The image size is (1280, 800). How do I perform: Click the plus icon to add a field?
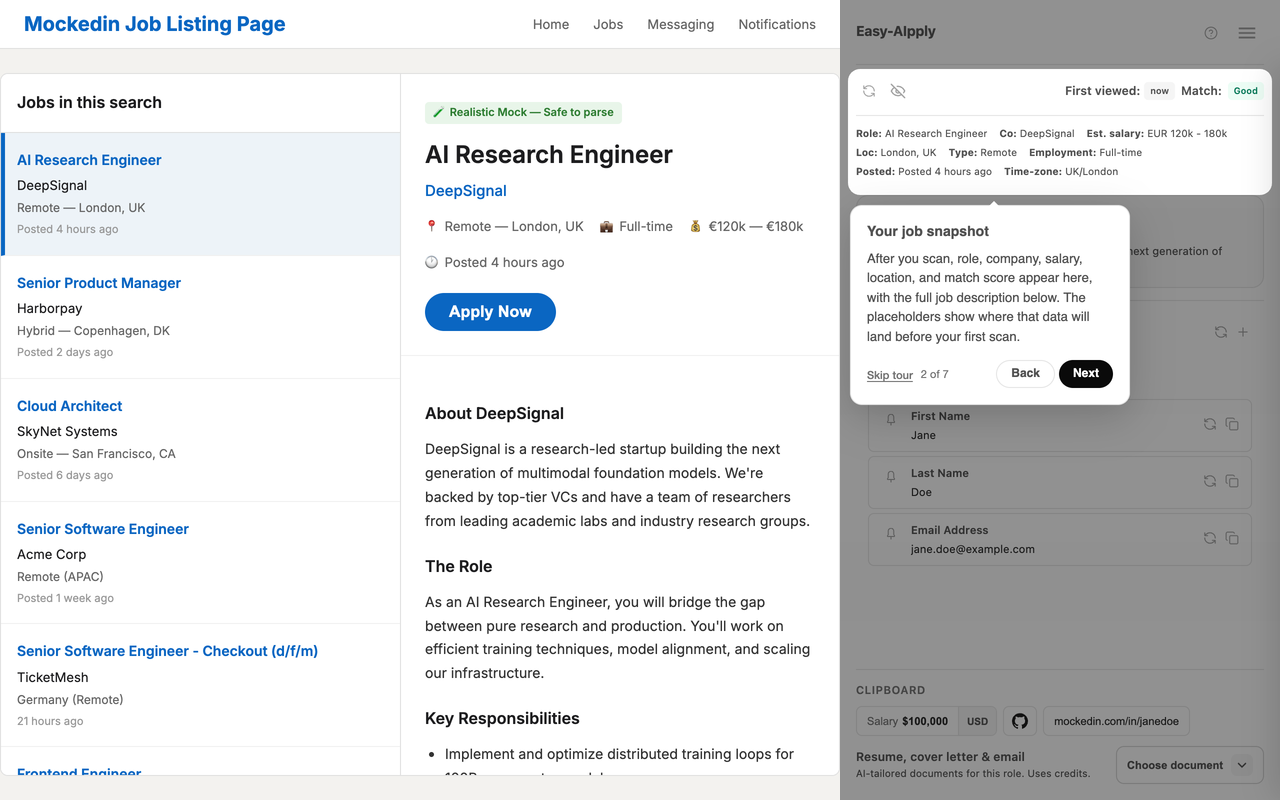click(1243, 332)
